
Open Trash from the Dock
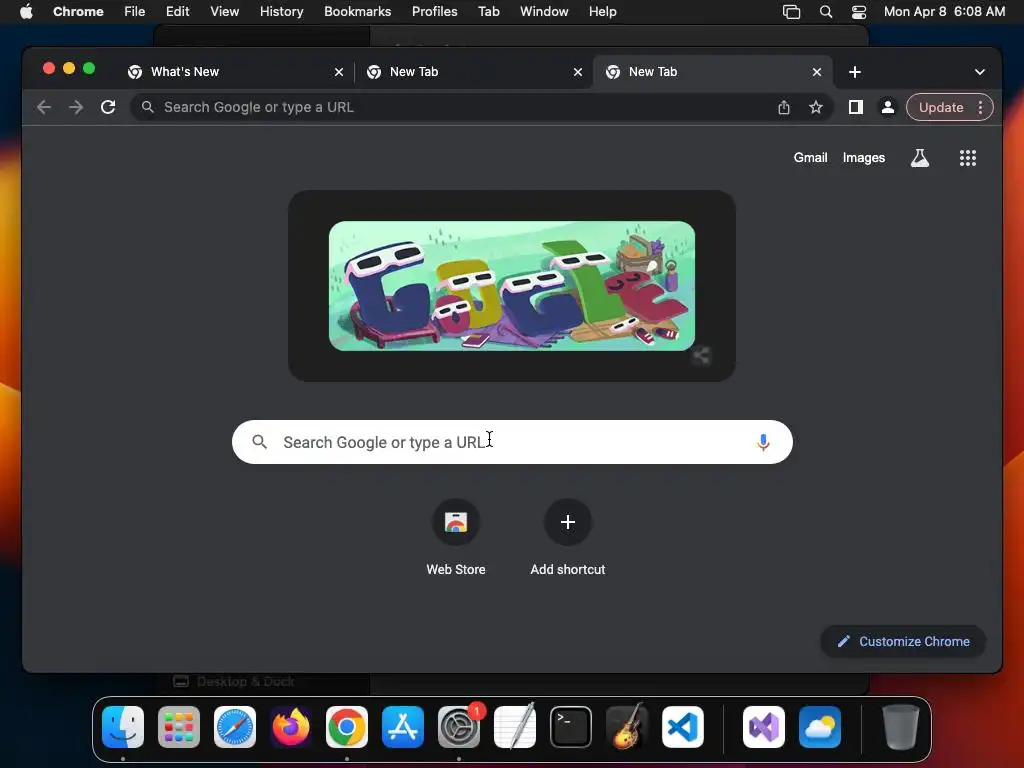pos(901,727)
